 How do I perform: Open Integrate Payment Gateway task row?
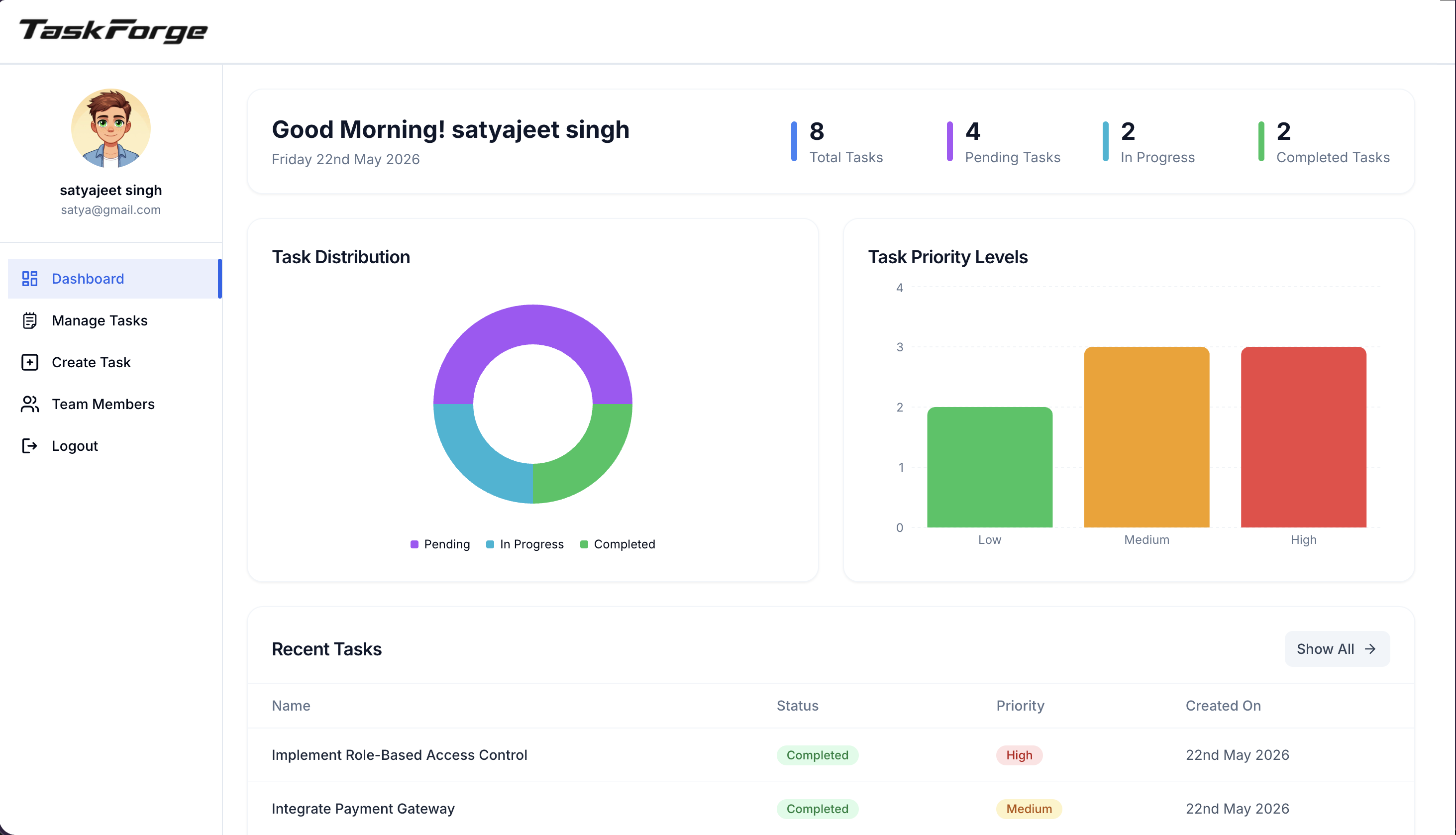point(831,809)
